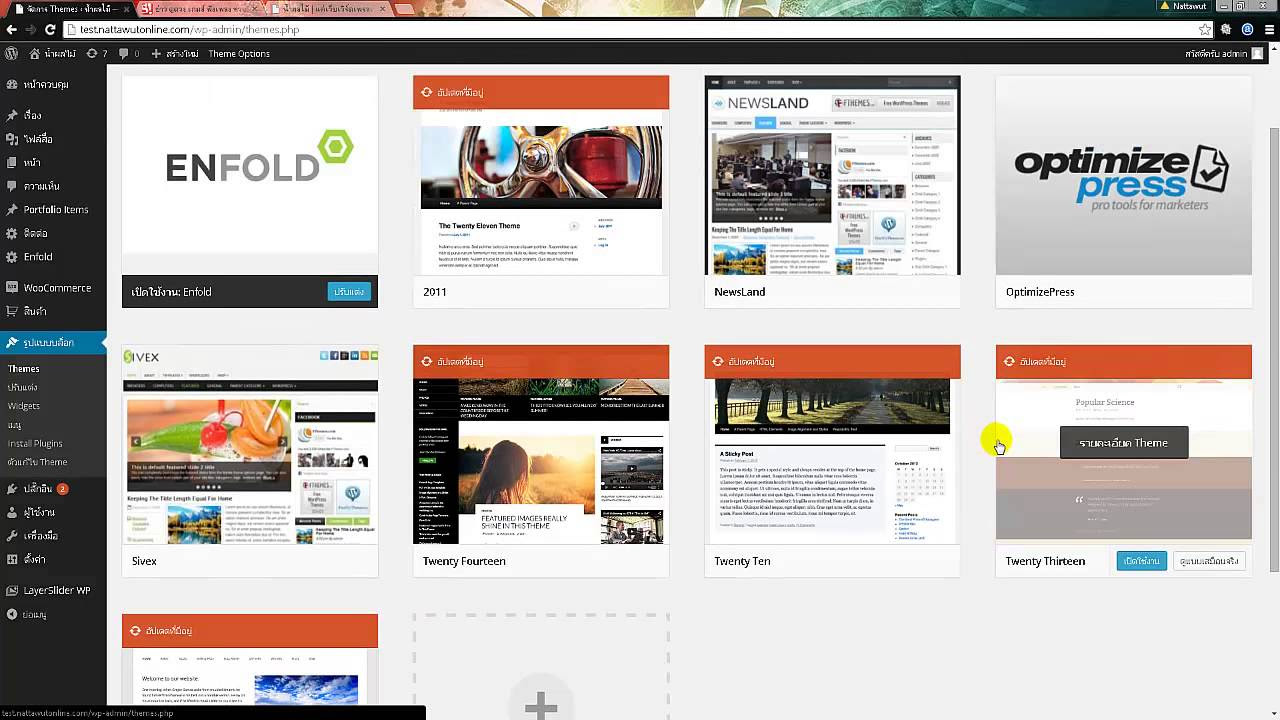1280x720 pixels.
Task: Click the Nattawut profile button
Action: (x=1183, y=6)
